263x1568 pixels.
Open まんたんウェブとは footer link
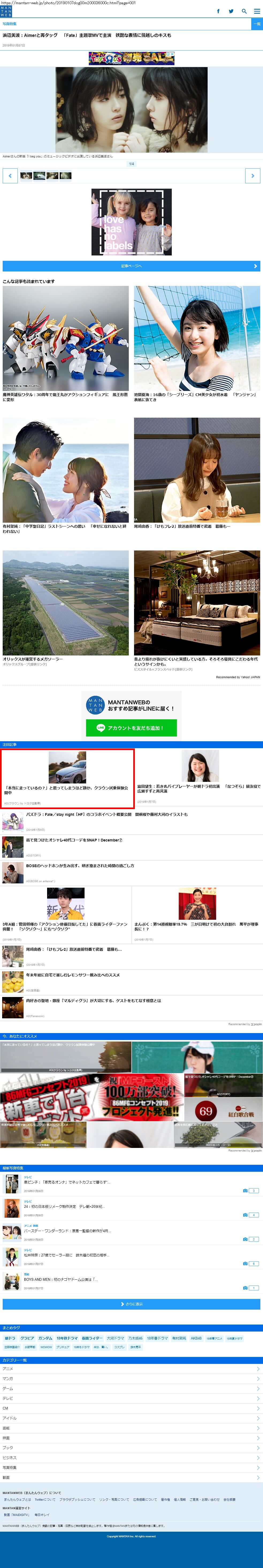coord(17,1499)
